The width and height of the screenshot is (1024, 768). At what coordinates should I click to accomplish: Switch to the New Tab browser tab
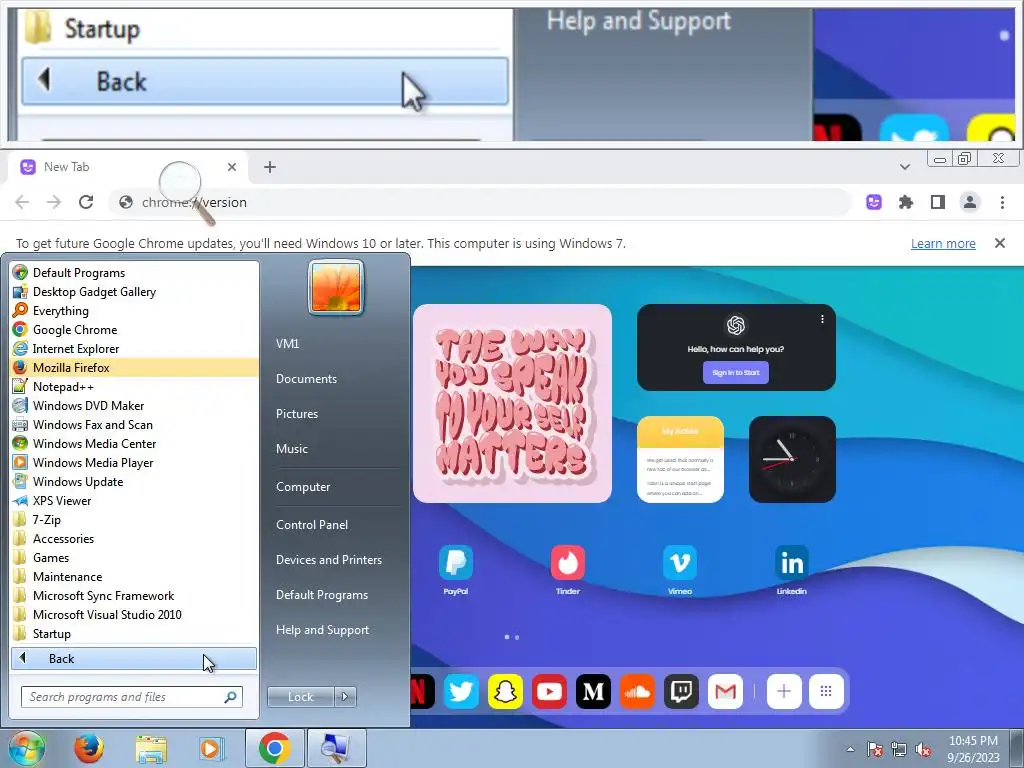coord(127,167)
